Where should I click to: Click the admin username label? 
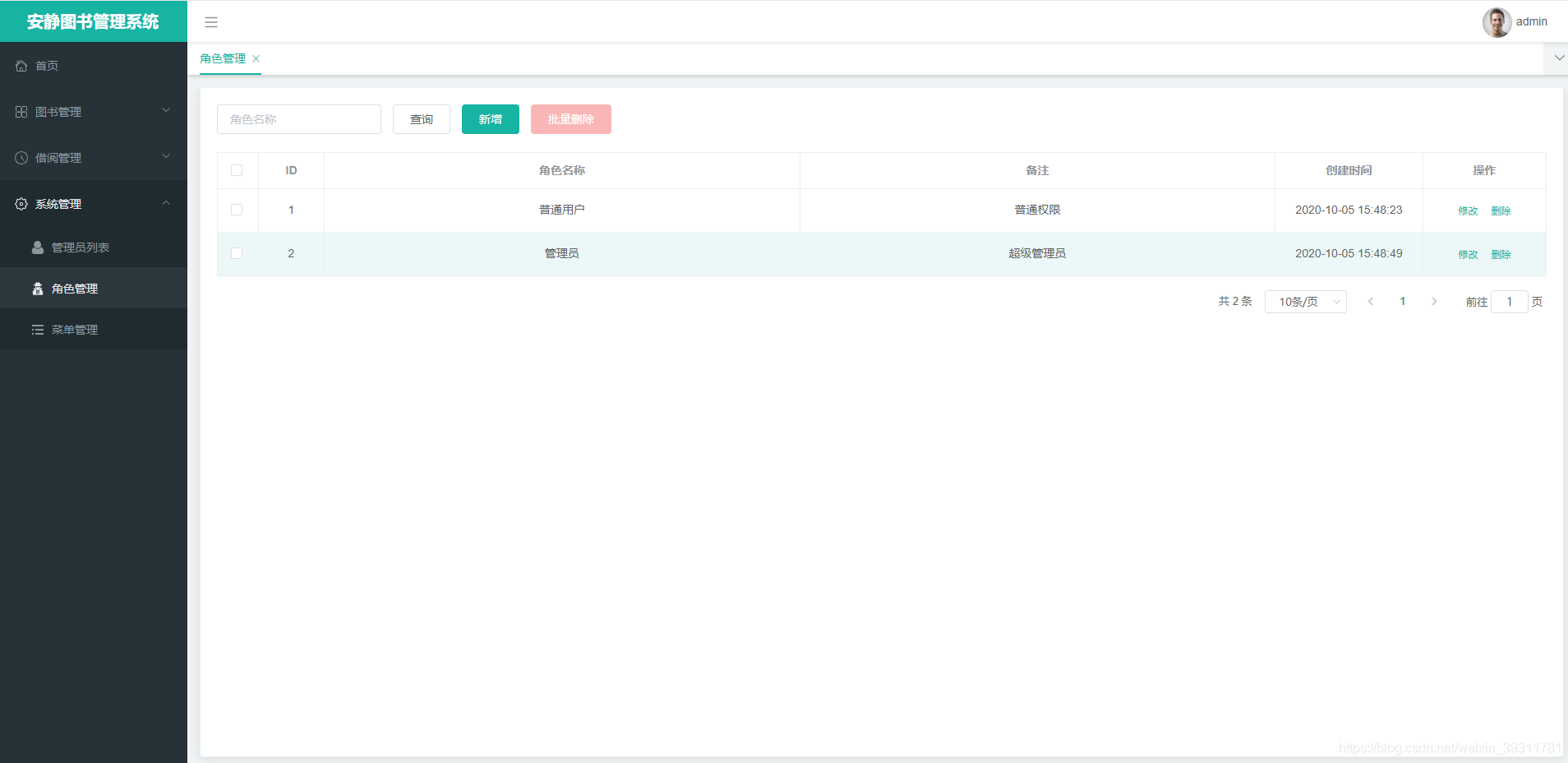(1532, 22)
